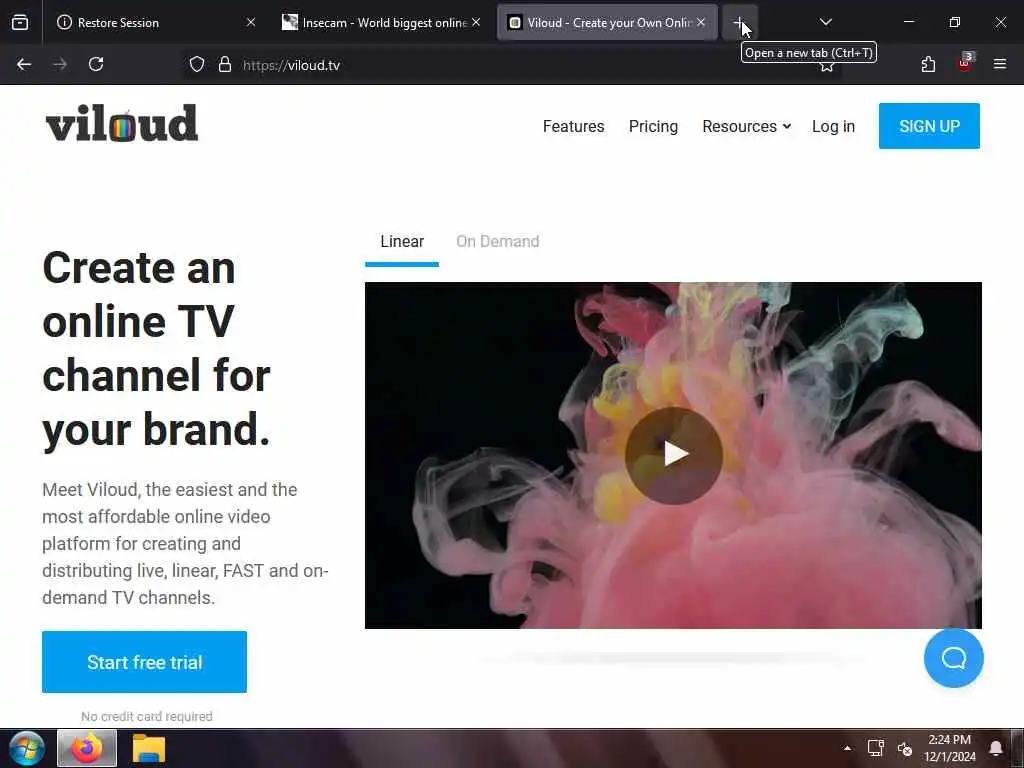Click the site padlock security icon
The height and width of the screenshot is (768, 1024).
point(225,65)
